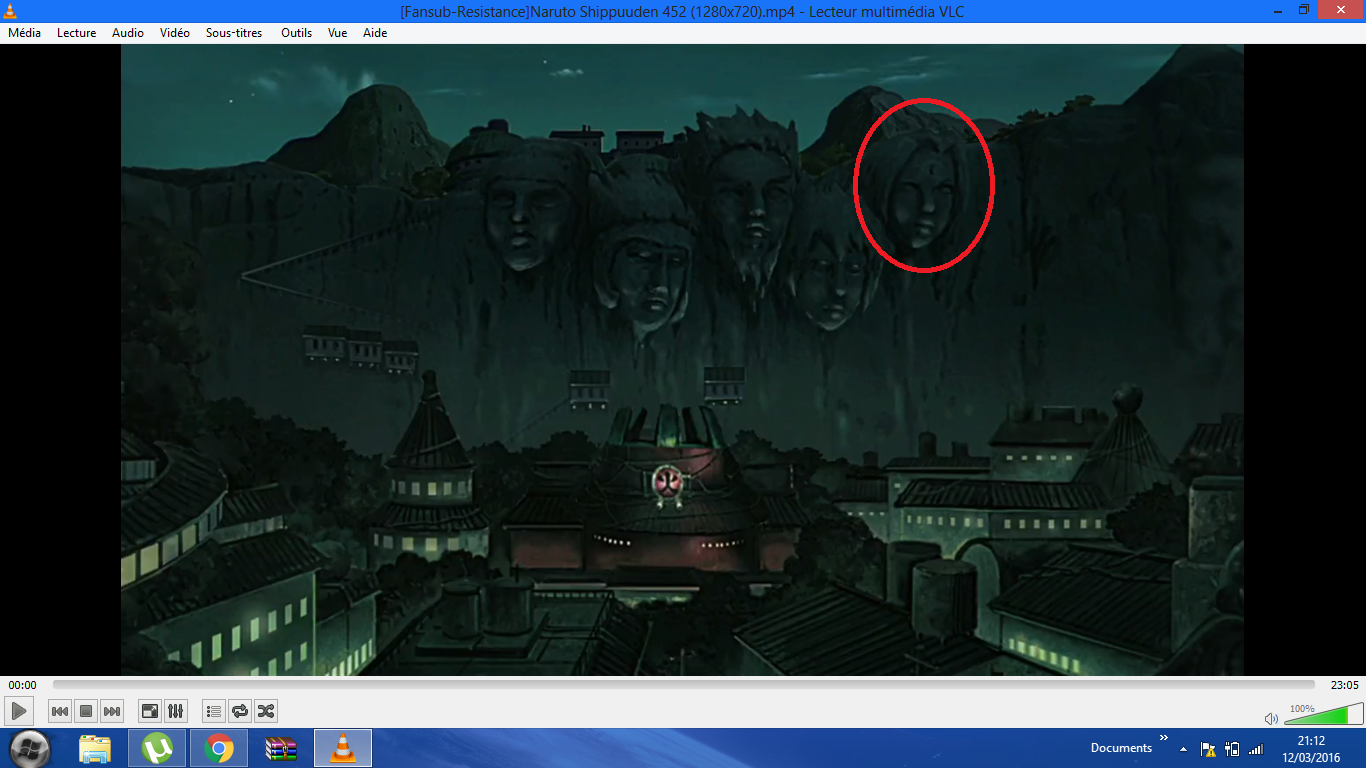Open File Explorer from the taskbar
The height and width of the screenshot is (768, 1366).
pos(96,748)
